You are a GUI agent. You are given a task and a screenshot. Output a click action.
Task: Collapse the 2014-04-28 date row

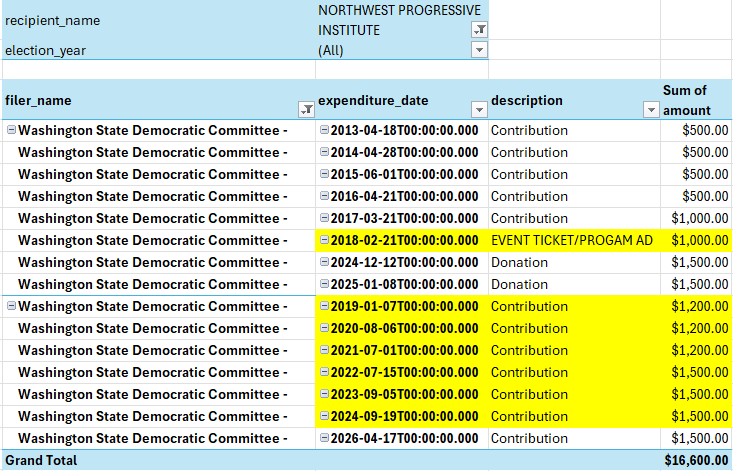pos(324,152)
